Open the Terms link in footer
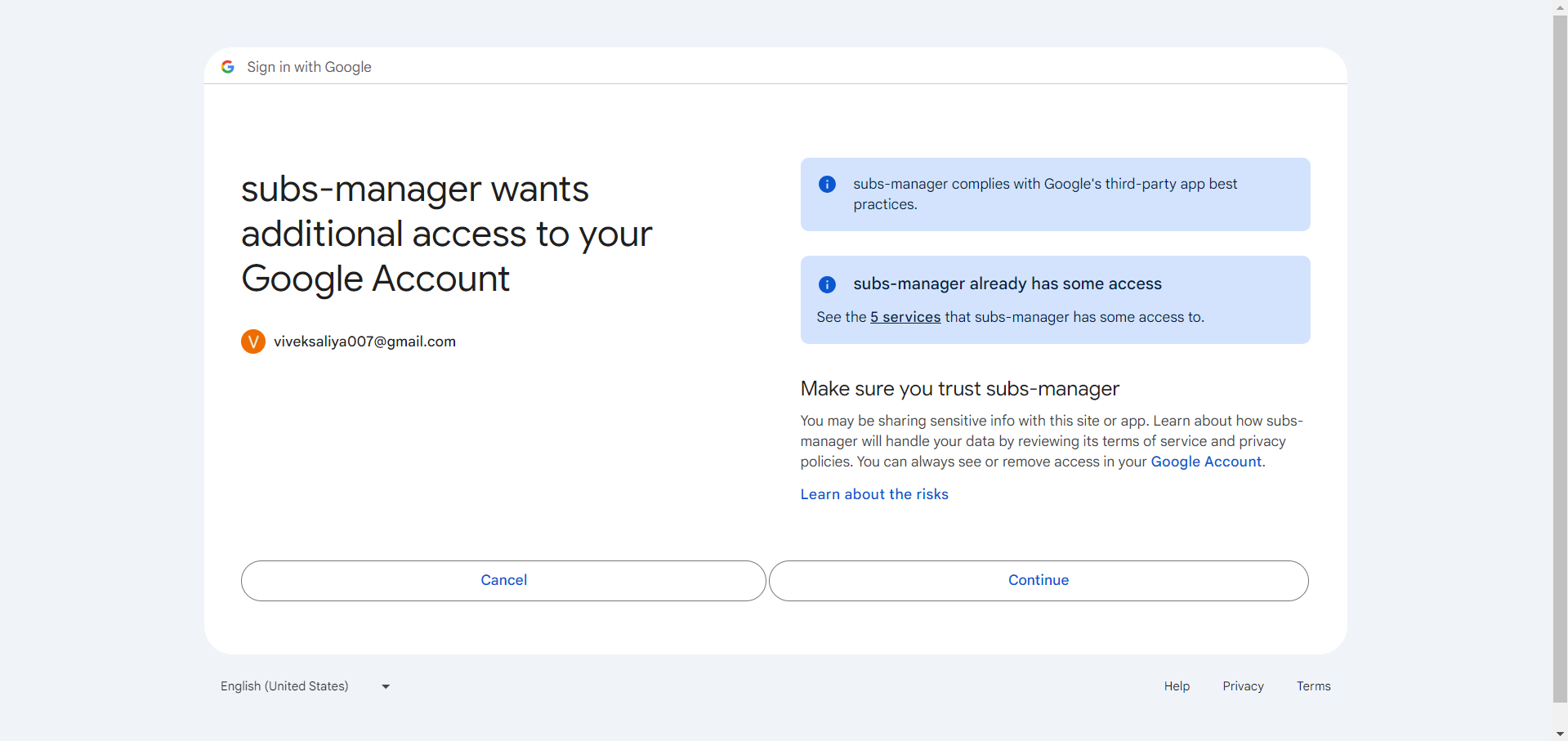The height and width of the screenshot is (741, 1568). [1313, 686]
